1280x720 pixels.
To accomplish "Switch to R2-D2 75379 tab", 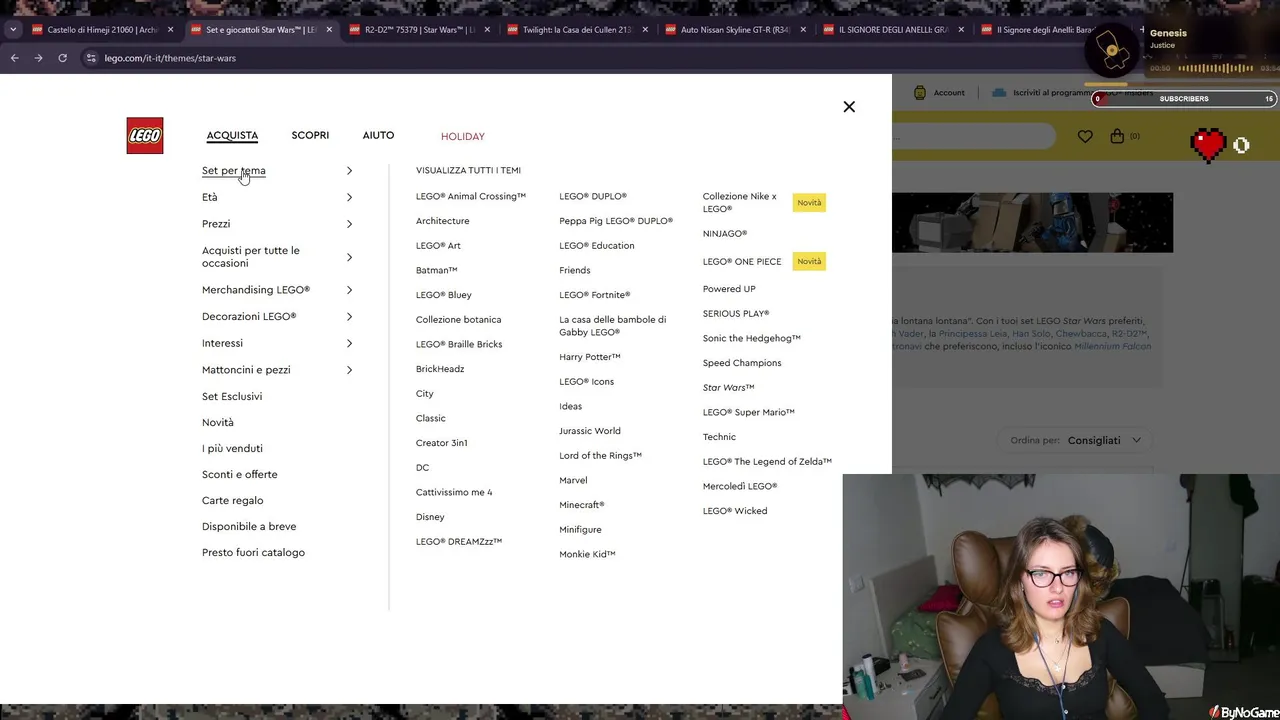I will pyautogui.click(x=420, y=30).
